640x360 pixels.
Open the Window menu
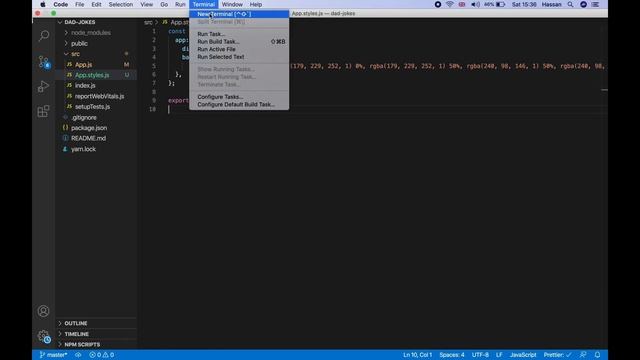pos(232,4)
